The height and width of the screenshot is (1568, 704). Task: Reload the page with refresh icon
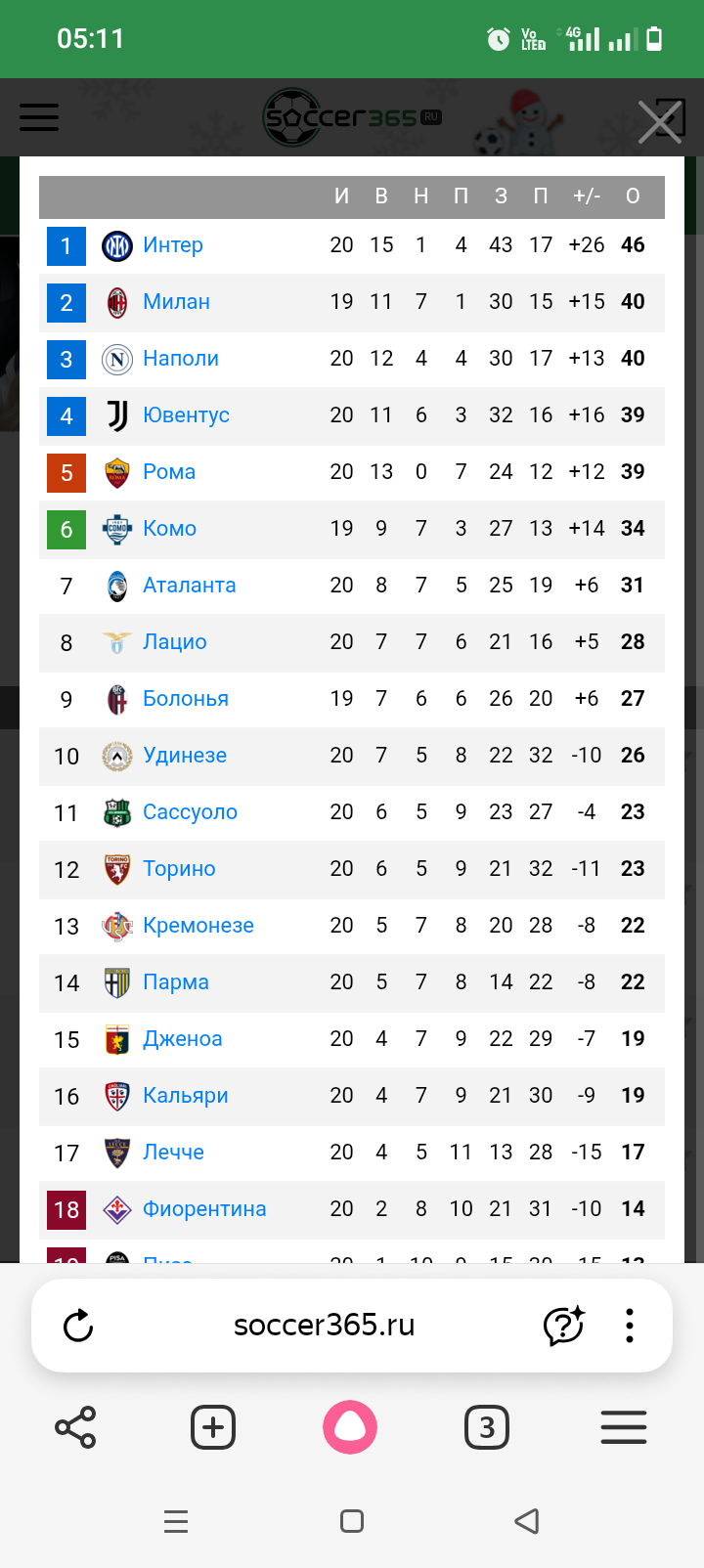[x=78, y=1326]
